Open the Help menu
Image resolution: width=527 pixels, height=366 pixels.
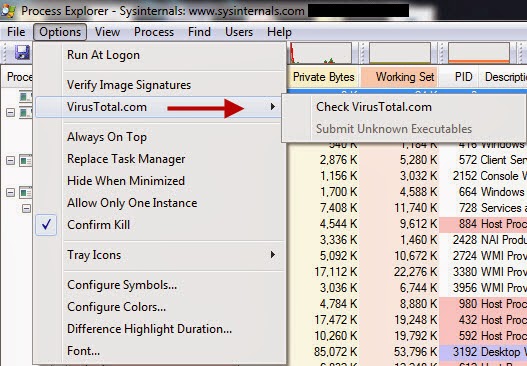(x=279, y=32)
